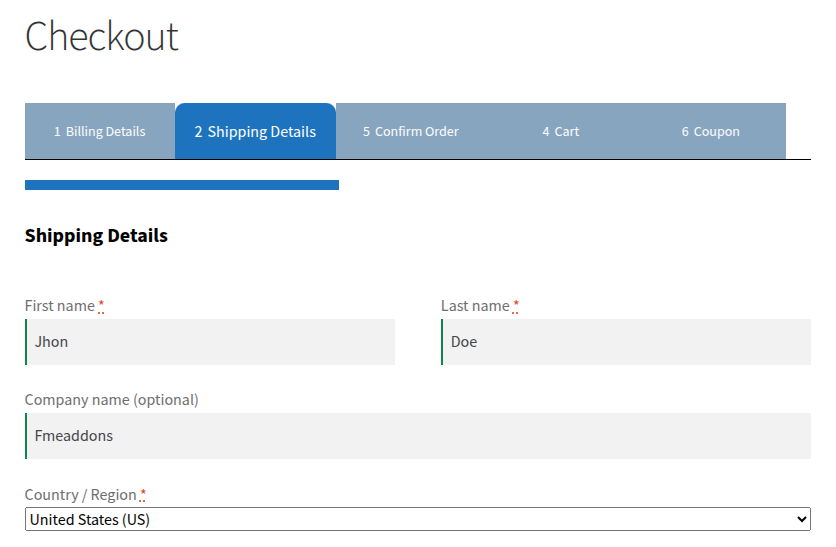
Task: Click the red asterisk beside Country / Region
Action: [x=143, y=495]
